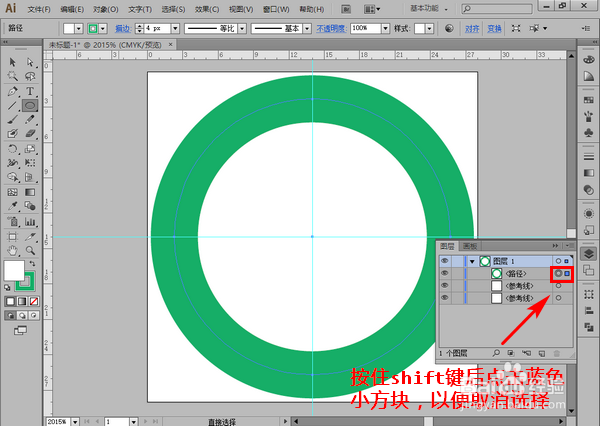
Task: Select the Direct Selection tool
Action: click(x=30, y=62)
